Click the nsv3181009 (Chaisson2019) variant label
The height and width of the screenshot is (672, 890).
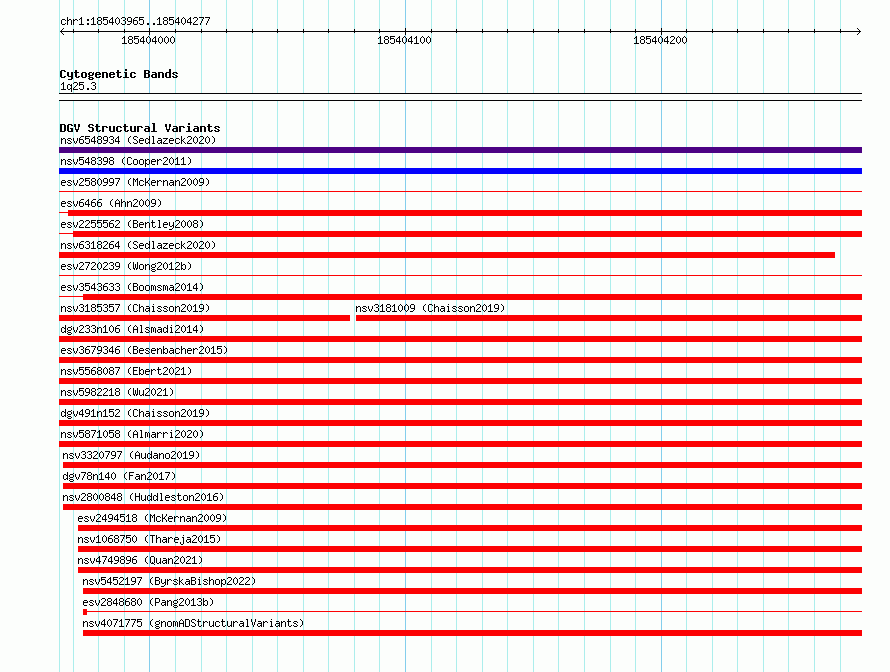(x=430, y=308)
